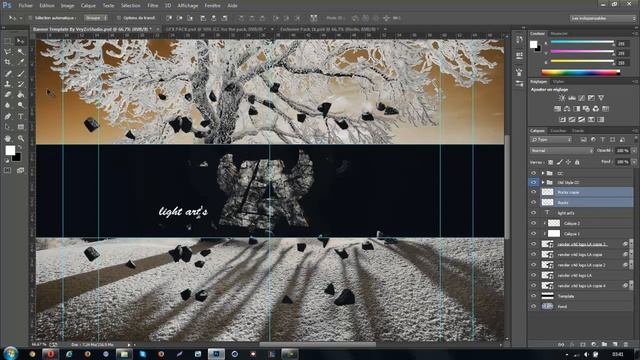Select the Eraser tool
The width and height of the screenshot is (640, 360).
click(8, 95)
